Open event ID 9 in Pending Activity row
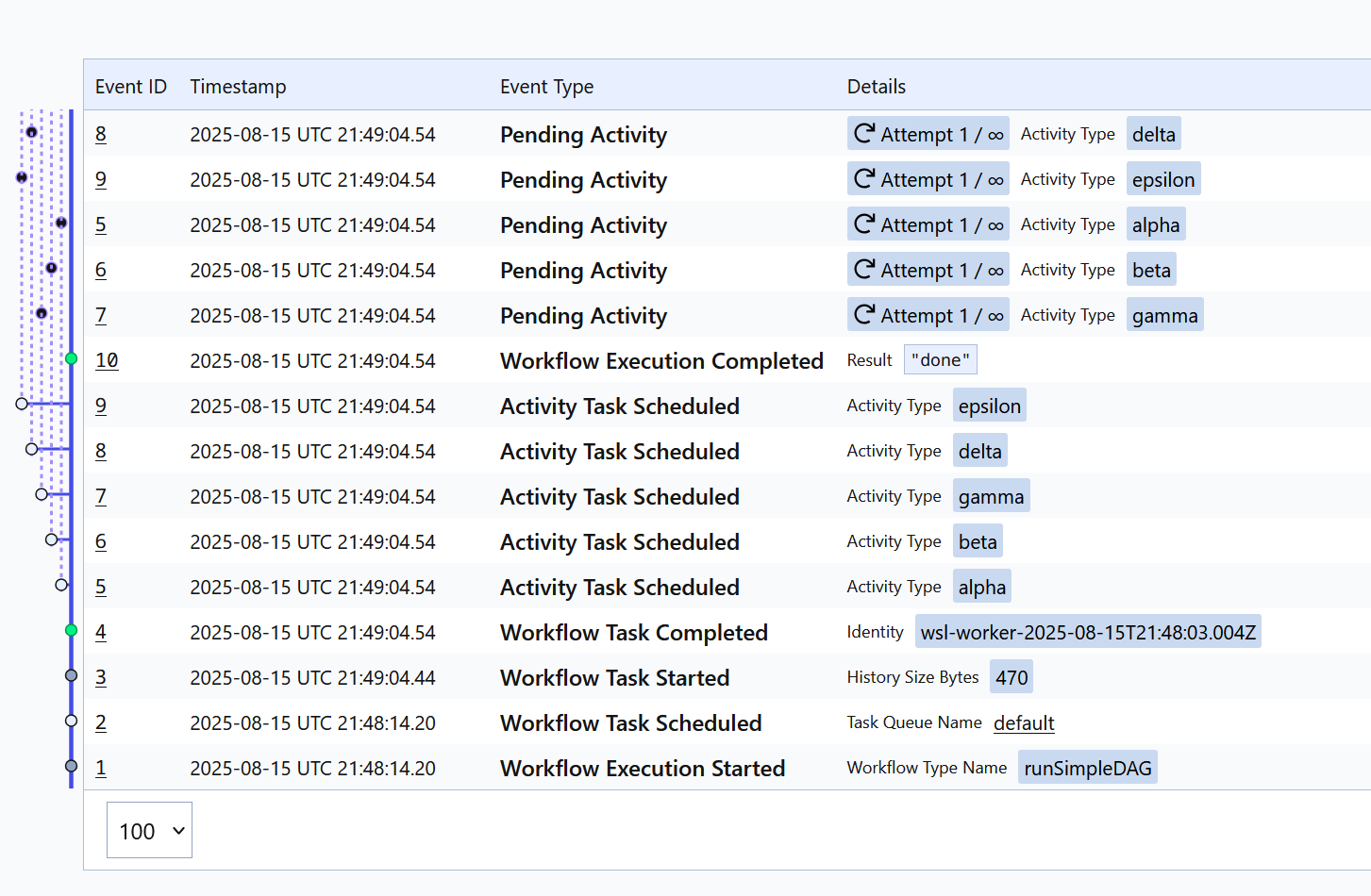Viewport: 1371px width, 896px height. [101, 179]
